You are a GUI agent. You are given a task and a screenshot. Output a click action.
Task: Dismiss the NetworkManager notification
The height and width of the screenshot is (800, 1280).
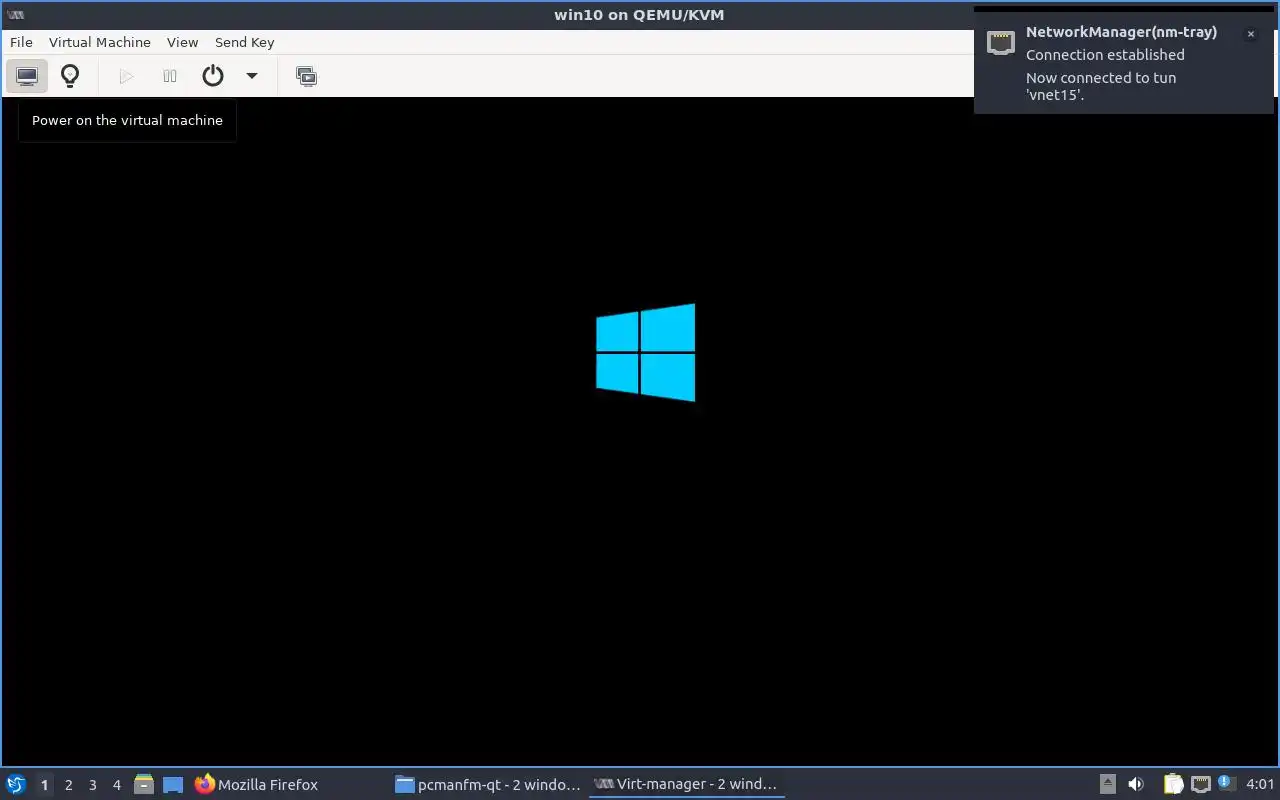pyautogui.click(x=1250, y=34)
